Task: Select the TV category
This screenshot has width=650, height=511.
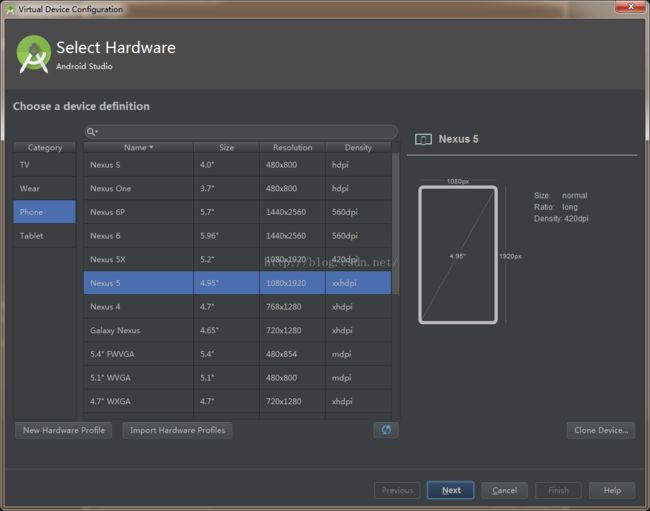Action: click(44, 165)
